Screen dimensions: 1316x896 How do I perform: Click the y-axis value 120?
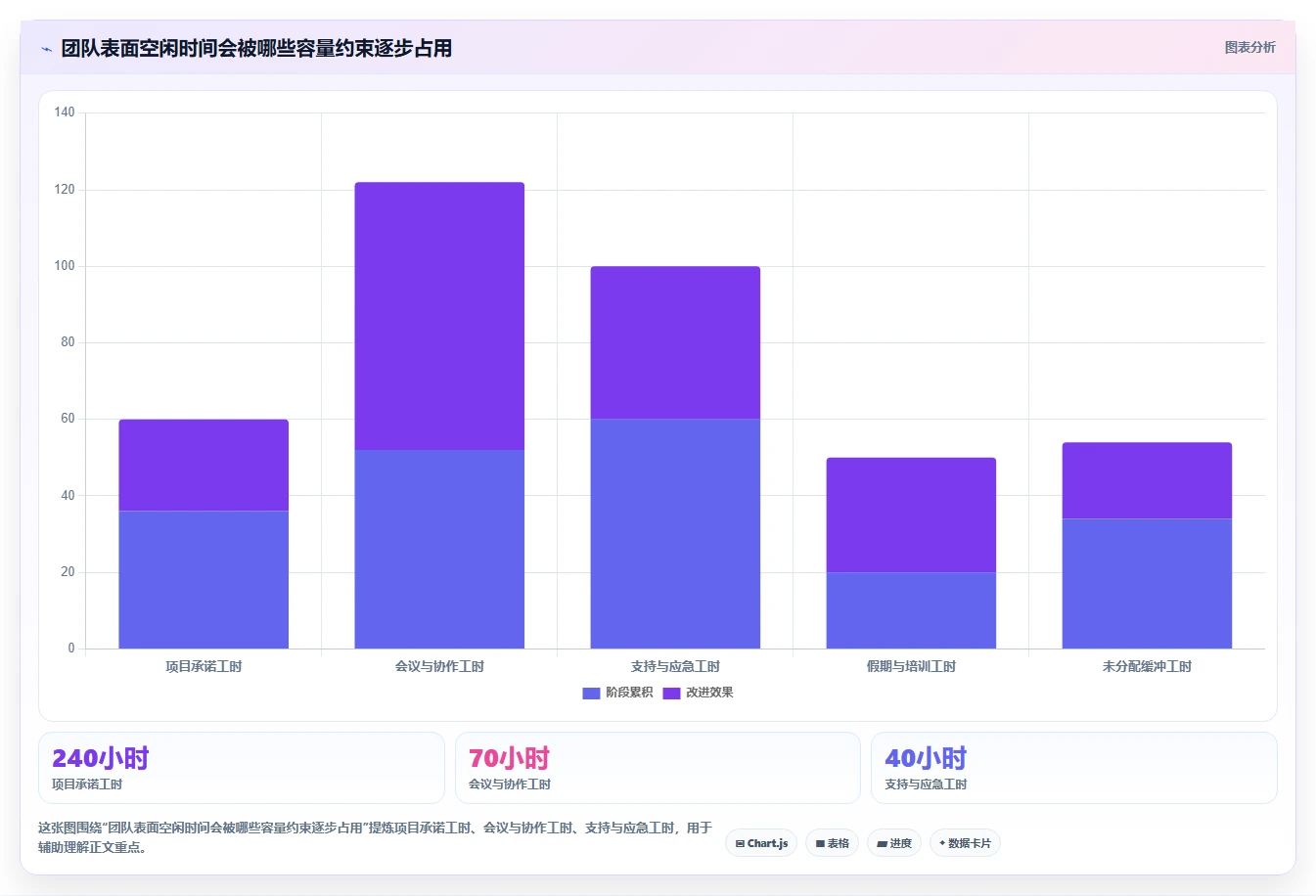coord(65,189)
